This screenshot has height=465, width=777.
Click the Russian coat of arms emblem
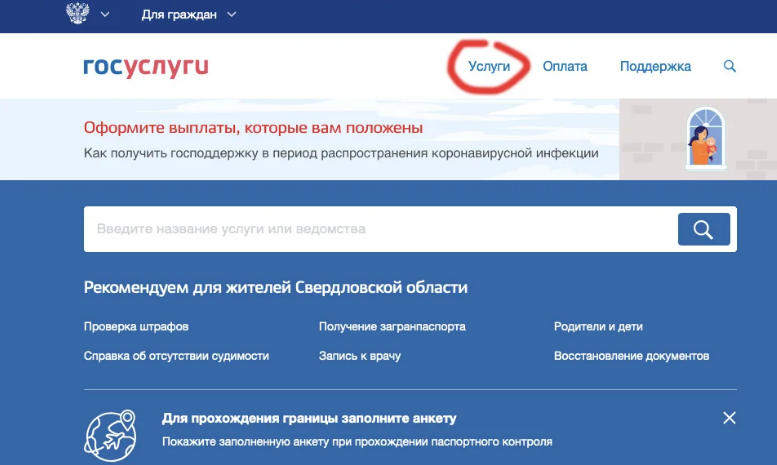point(78,13)
